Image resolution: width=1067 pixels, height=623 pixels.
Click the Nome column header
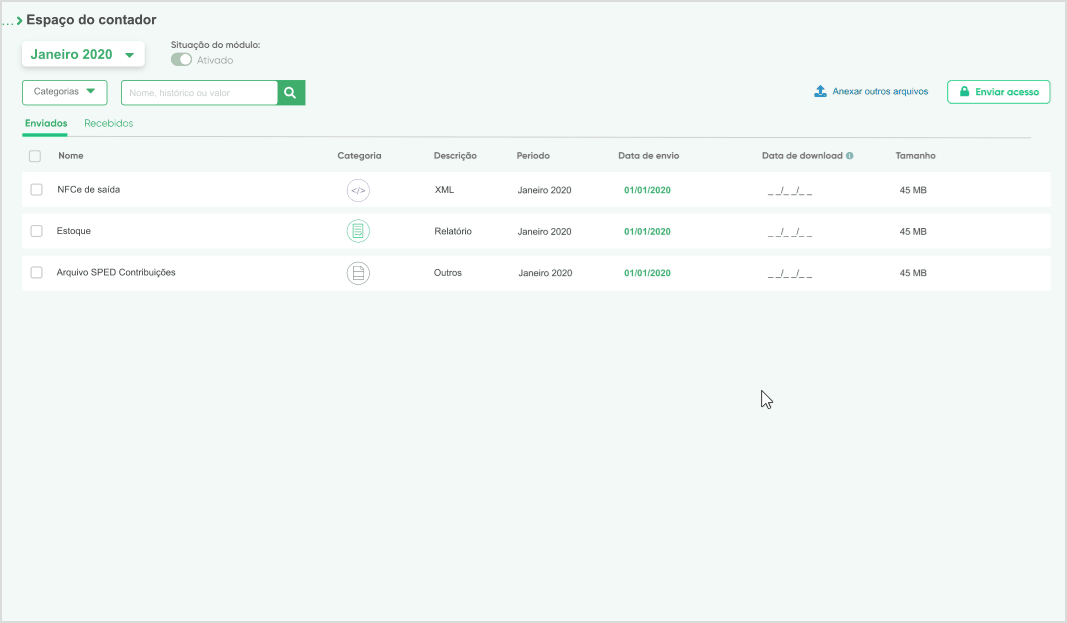point(71,156)
